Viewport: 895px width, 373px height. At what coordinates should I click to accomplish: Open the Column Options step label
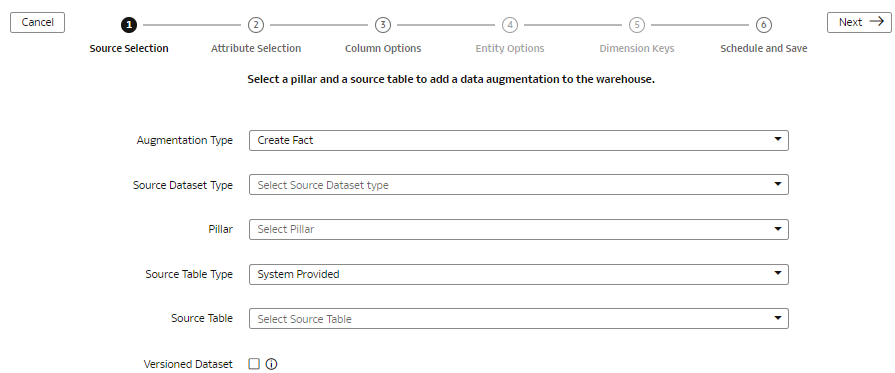[x=383, y=49]
